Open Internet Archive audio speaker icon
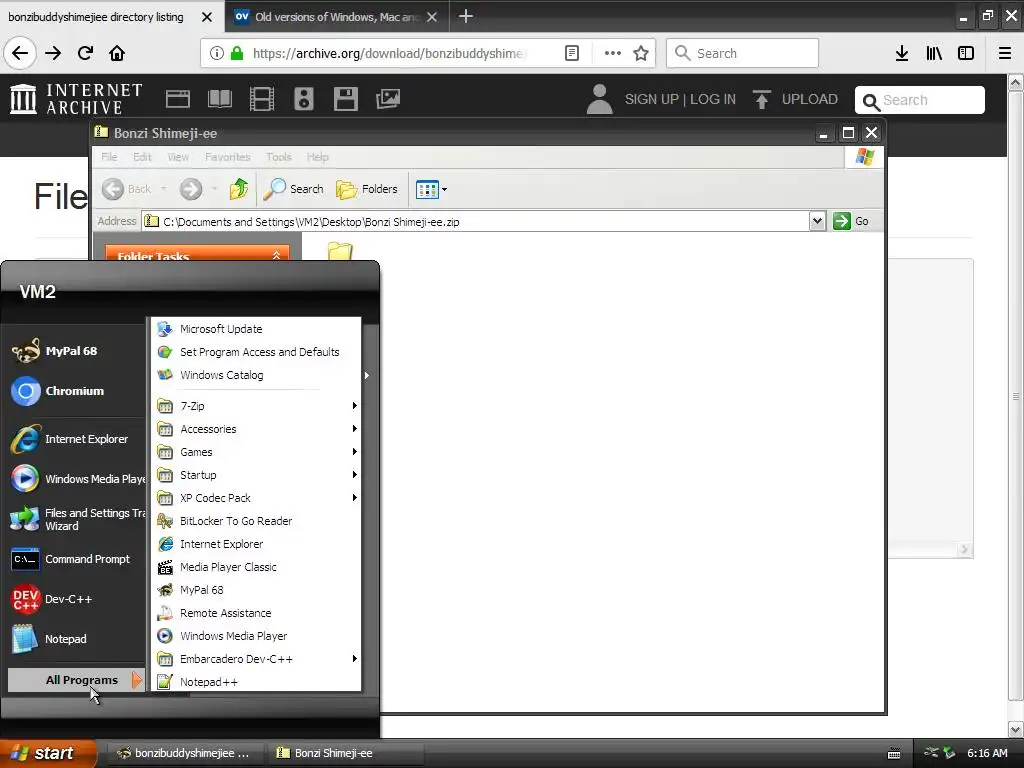The width and height of the screenshot is (1024, 768). coord(304,99)
